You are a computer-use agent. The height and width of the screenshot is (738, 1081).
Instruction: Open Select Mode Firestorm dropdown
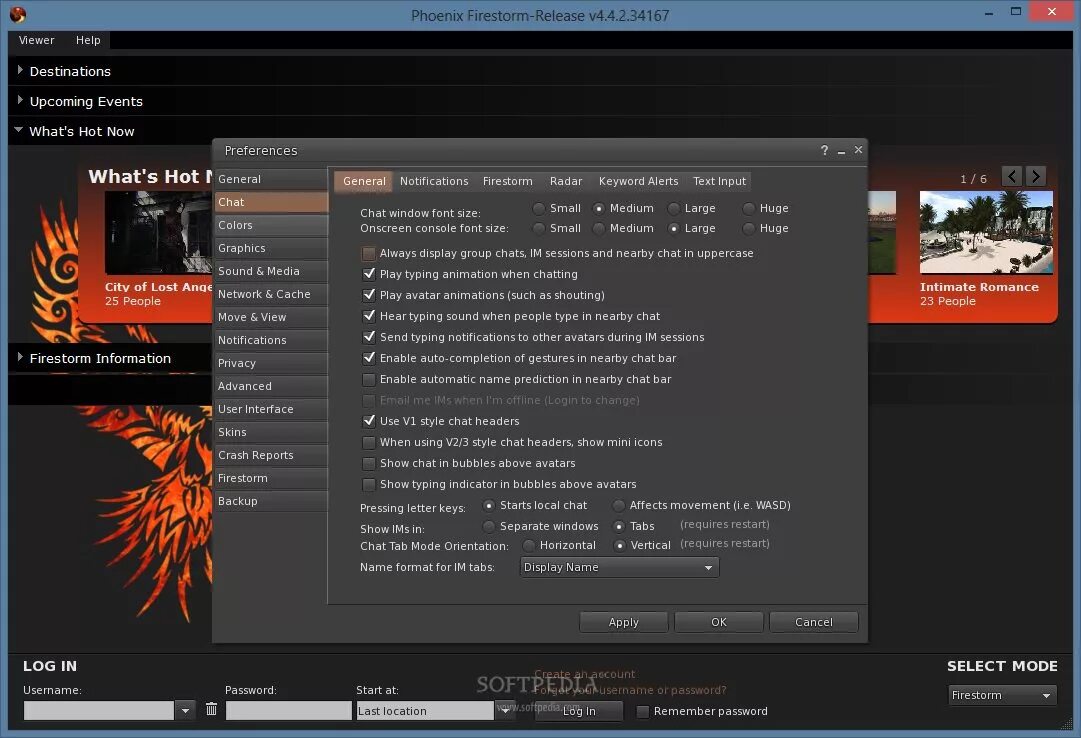pyautogui.click(x=1002, y=695)
